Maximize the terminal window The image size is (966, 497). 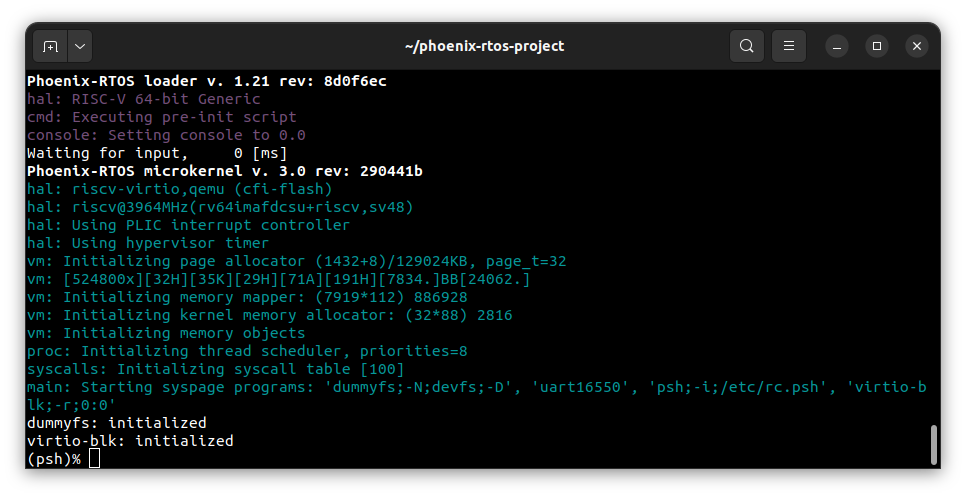pos(877,46)
